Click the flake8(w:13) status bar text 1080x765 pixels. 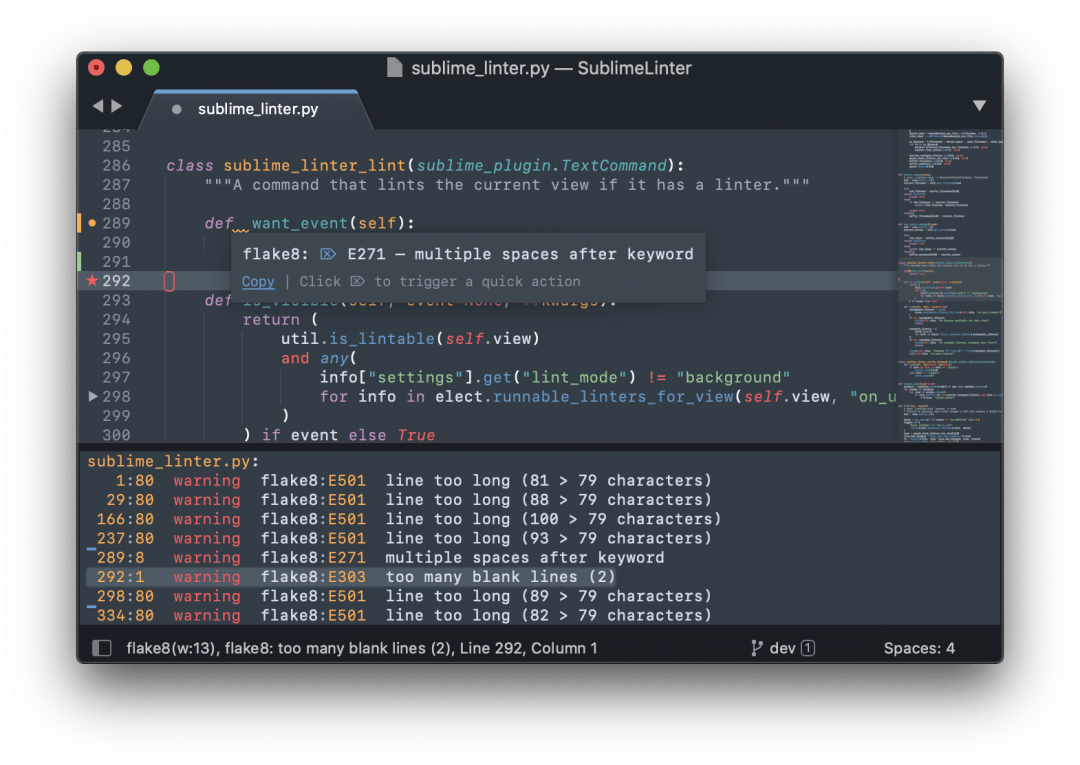170,648
